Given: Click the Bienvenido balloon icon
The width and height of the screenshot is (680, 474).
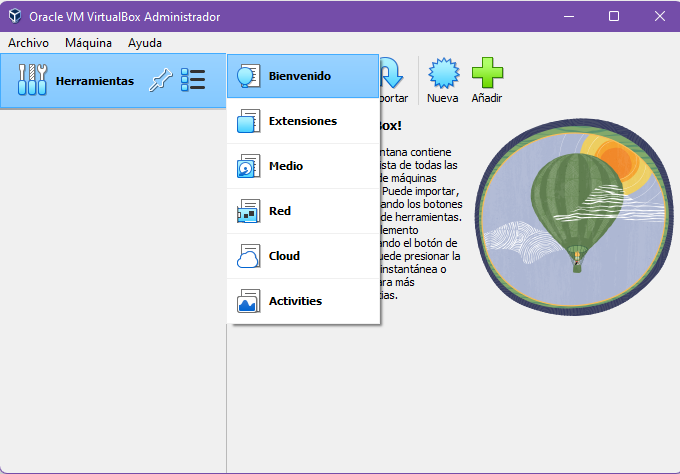Looking at the screenshot, I should click(248, 76).
